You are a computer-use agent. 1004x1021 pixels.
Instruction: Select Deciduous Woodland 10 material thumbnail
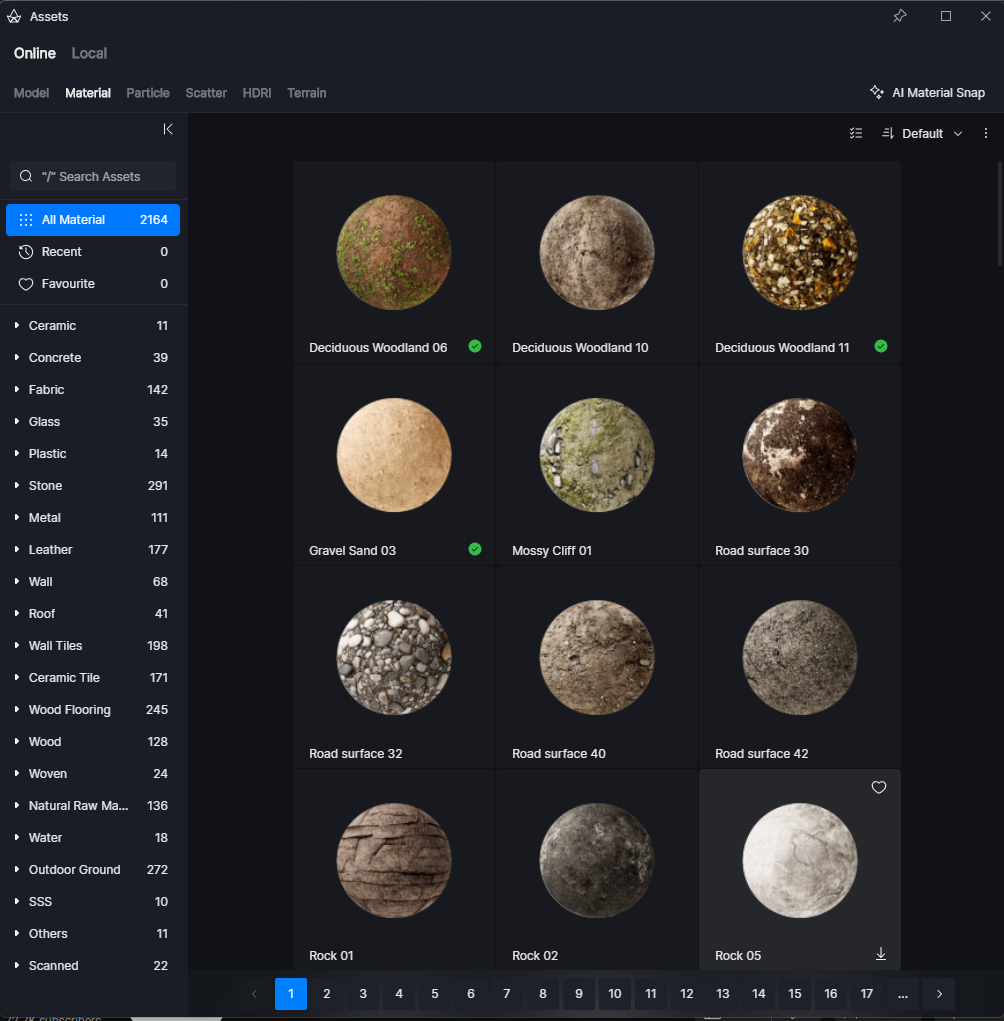[x=597, y=253]
